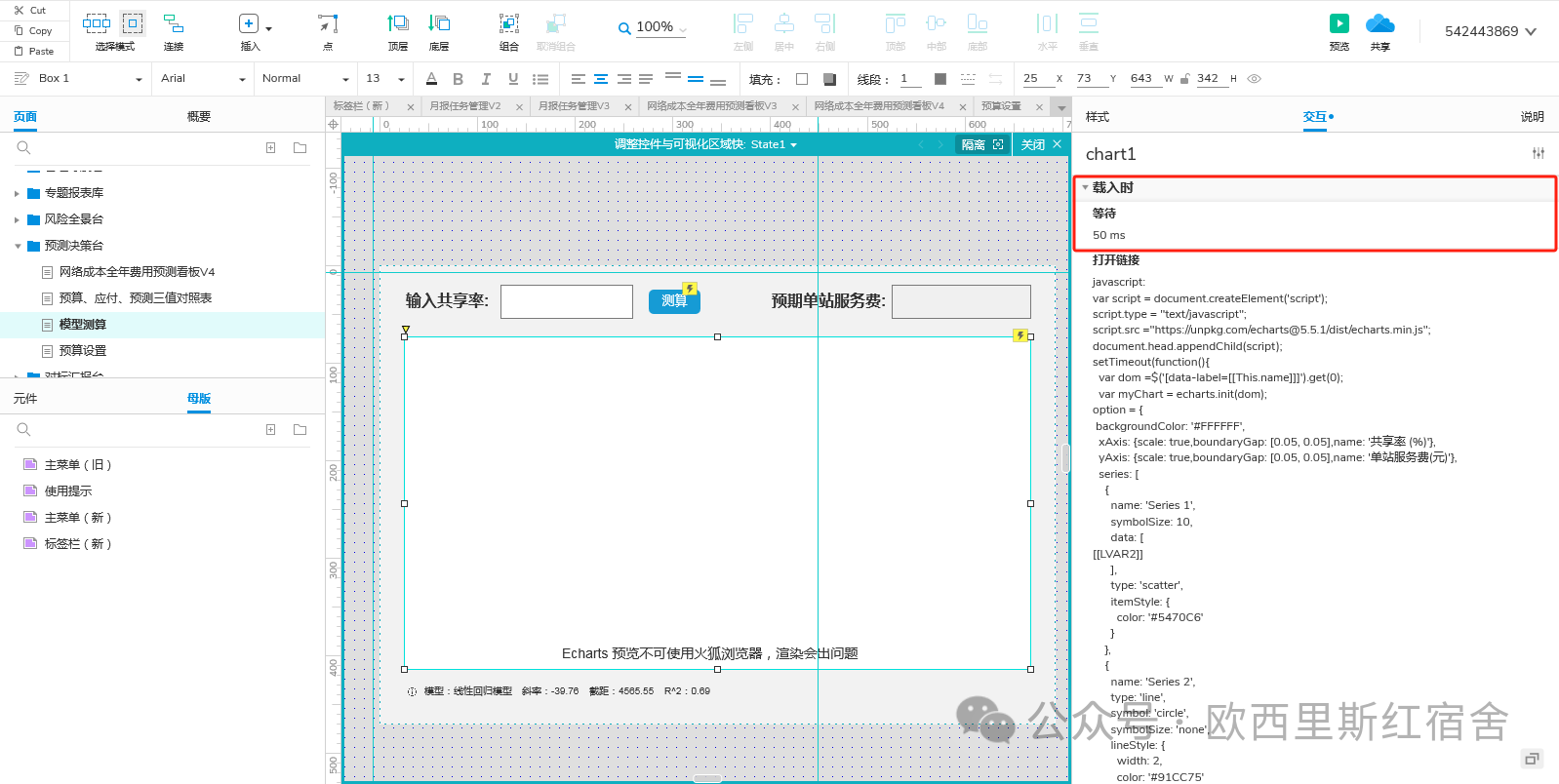This screenshot has width=1559, height=784.
Task: Expand the 风险全景台 folder in page tree
Action: [18, 219]
